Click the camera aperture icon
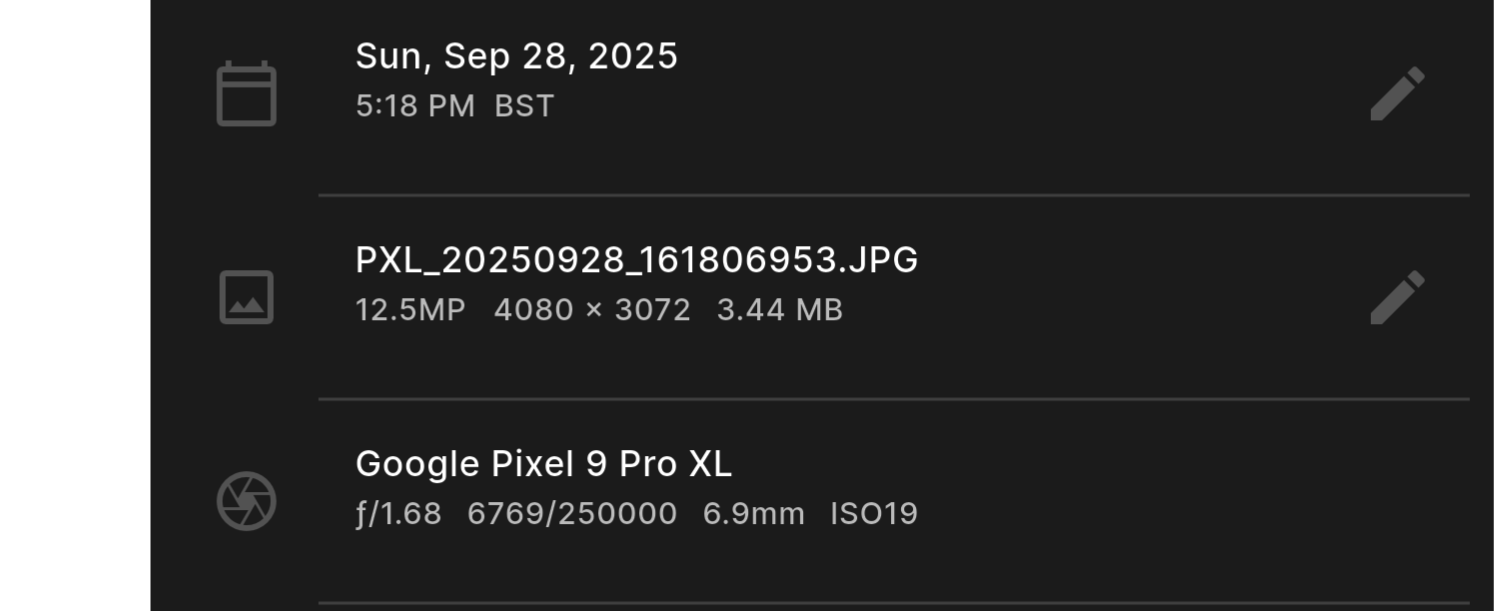Image resolution: width=1494 pixels, height=611 pixels. [246, 501]
